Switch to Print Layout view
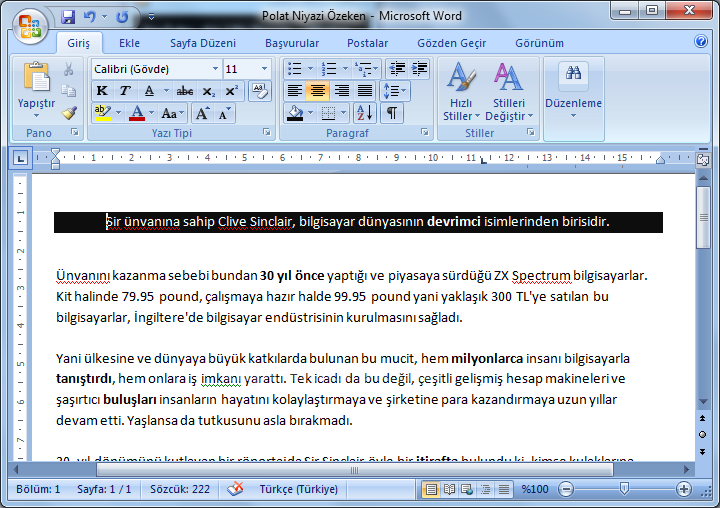720x508 pixels. point(431,490)
